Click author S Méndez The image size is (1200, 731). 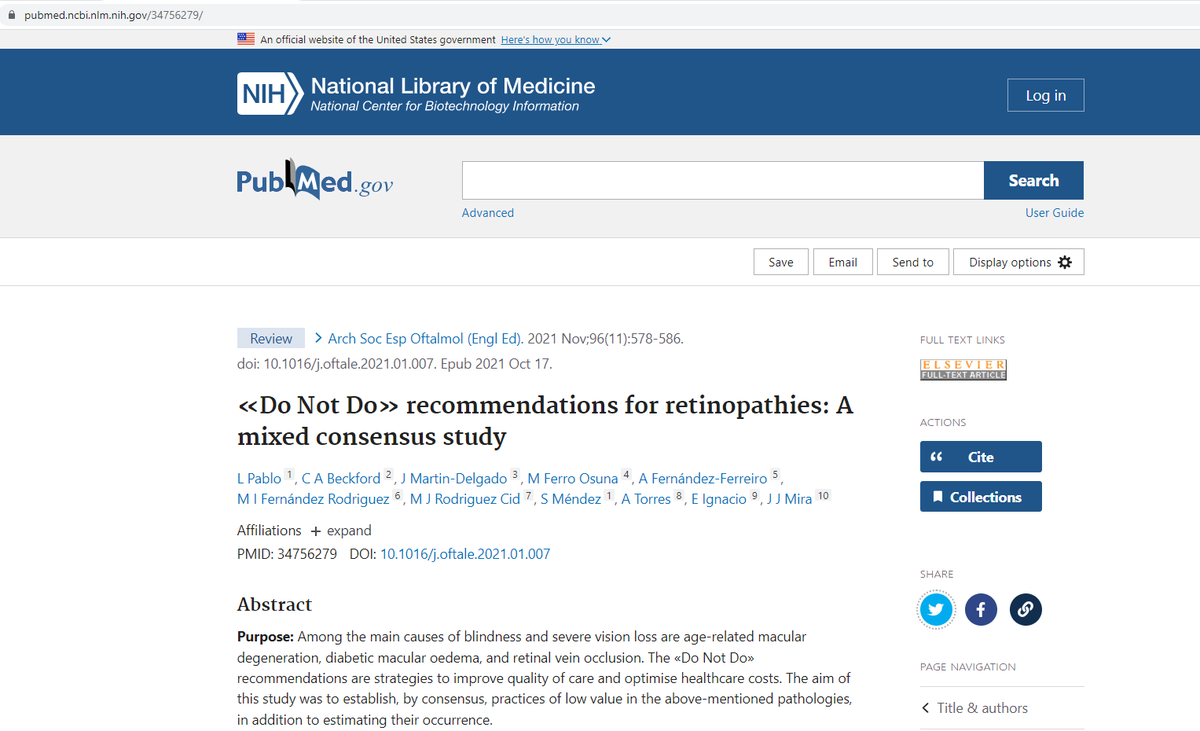(x=571, y=499)
